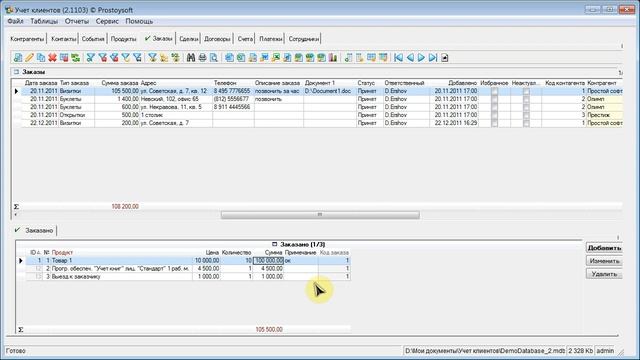Switch to the Сотрудники tab
The height and width of the screenshot is (360, 640).
[x=303, y=39]
